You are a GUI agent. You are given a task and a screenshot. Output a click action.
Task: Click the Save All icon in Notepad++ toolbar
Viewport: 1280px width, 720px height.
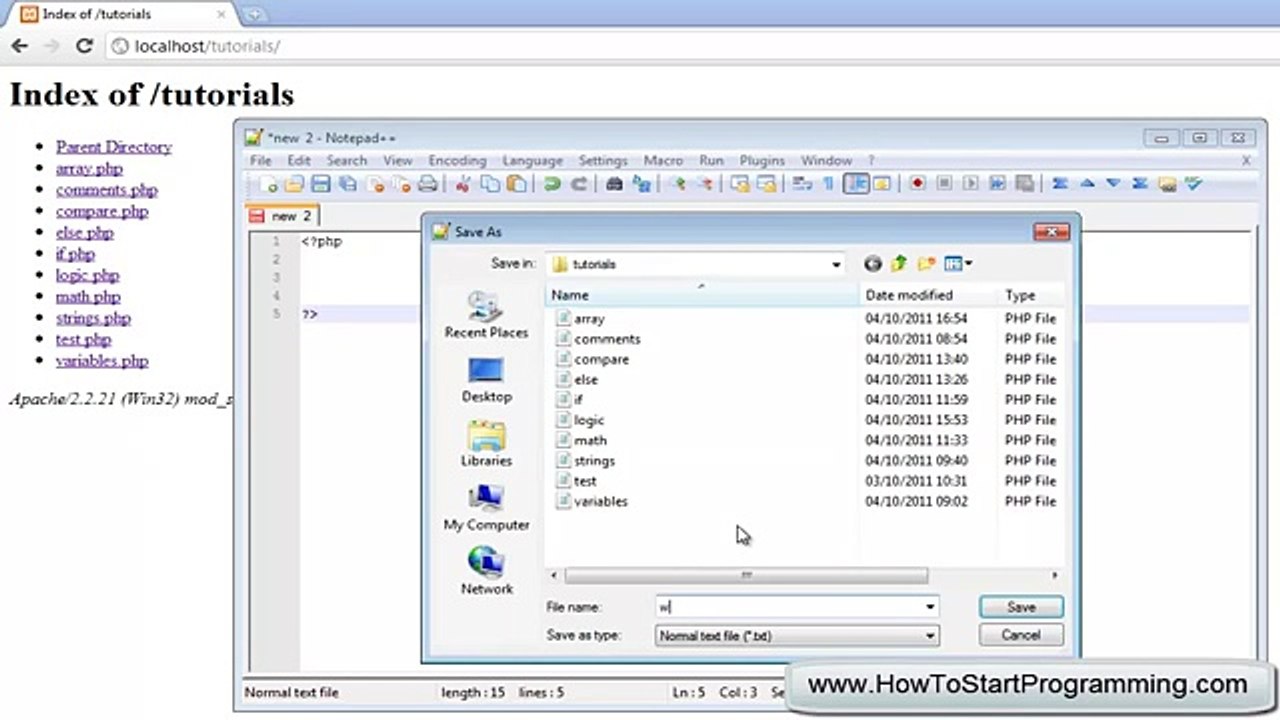click(x=348, y=184)
